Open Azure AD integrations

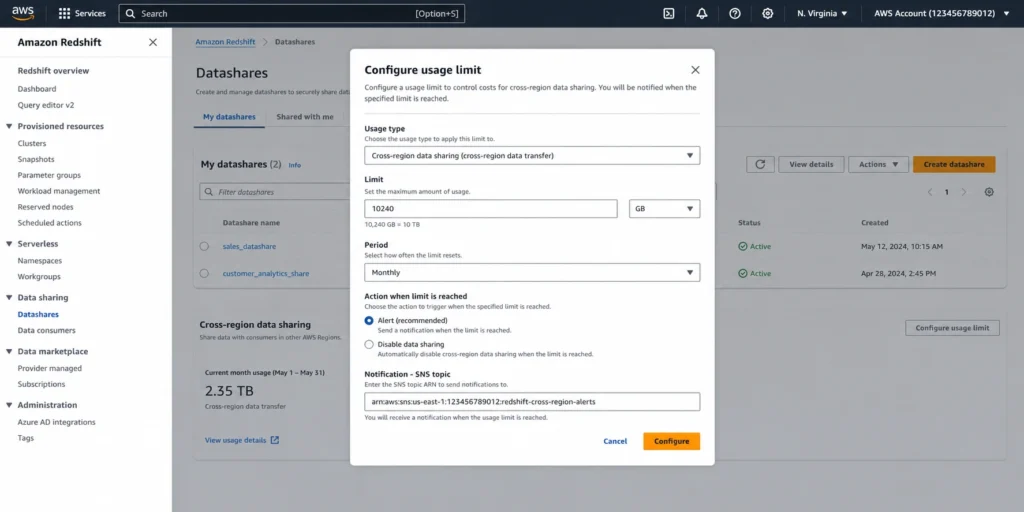click(57, 423)
